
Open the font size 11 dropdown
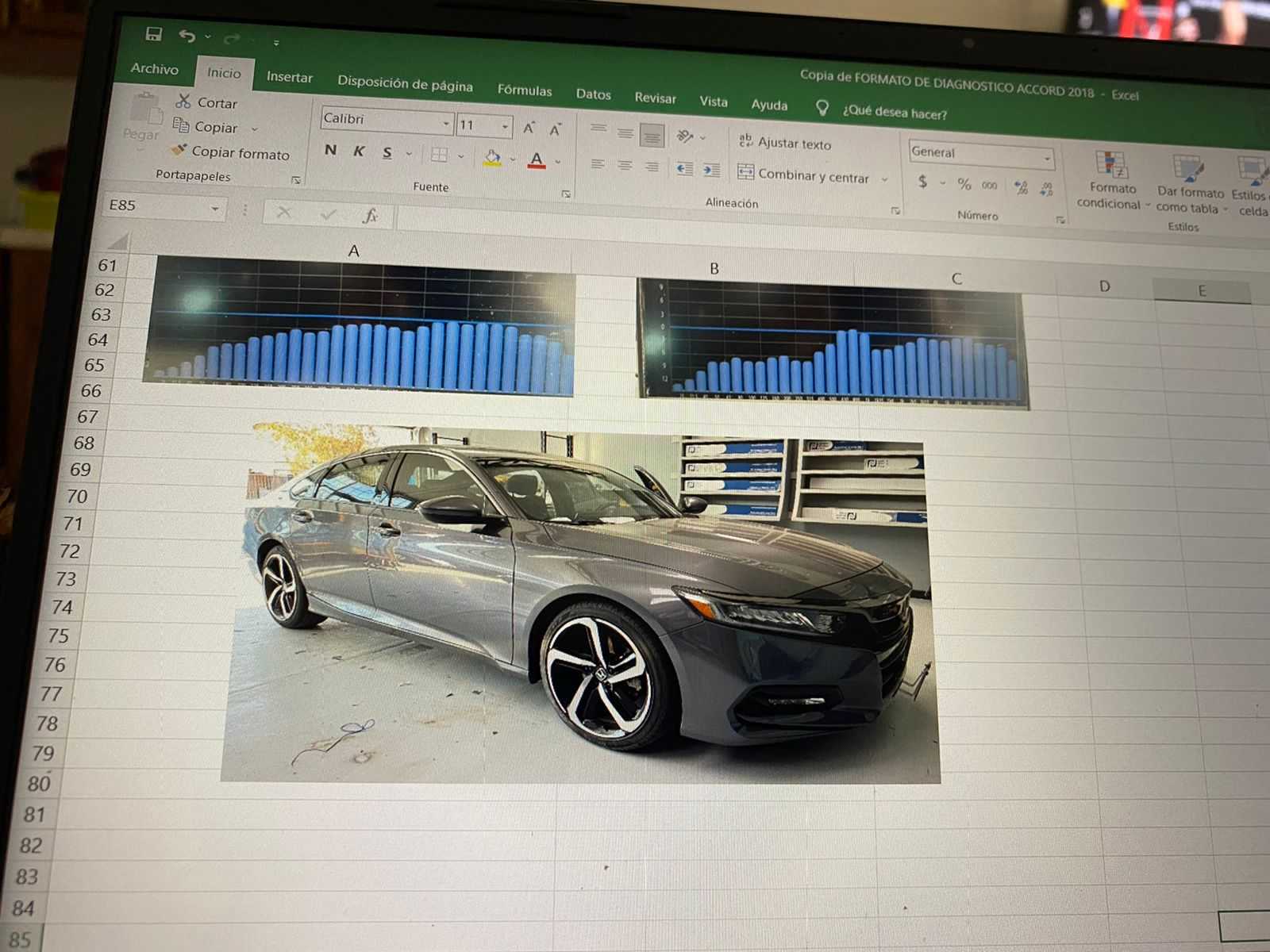pyautogui.click(x=505, y=127)
